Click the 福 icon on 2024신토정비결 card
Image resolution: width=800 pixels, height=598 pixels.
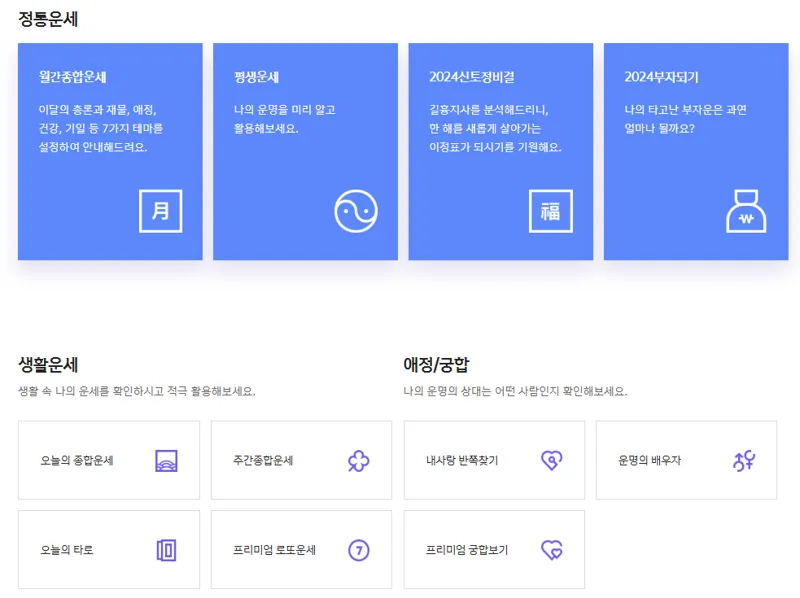click(x=551, y=211)
